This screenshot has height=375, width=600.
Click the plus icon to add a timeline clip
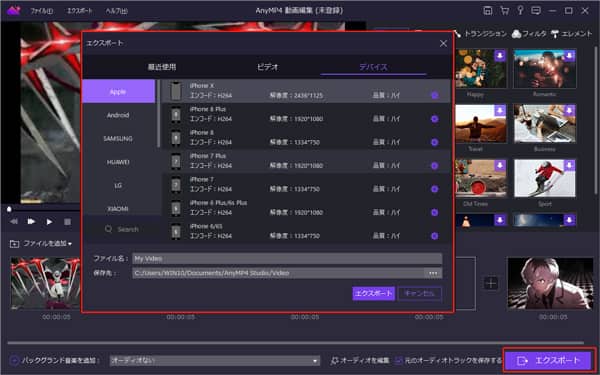click(x=491, y=284)
